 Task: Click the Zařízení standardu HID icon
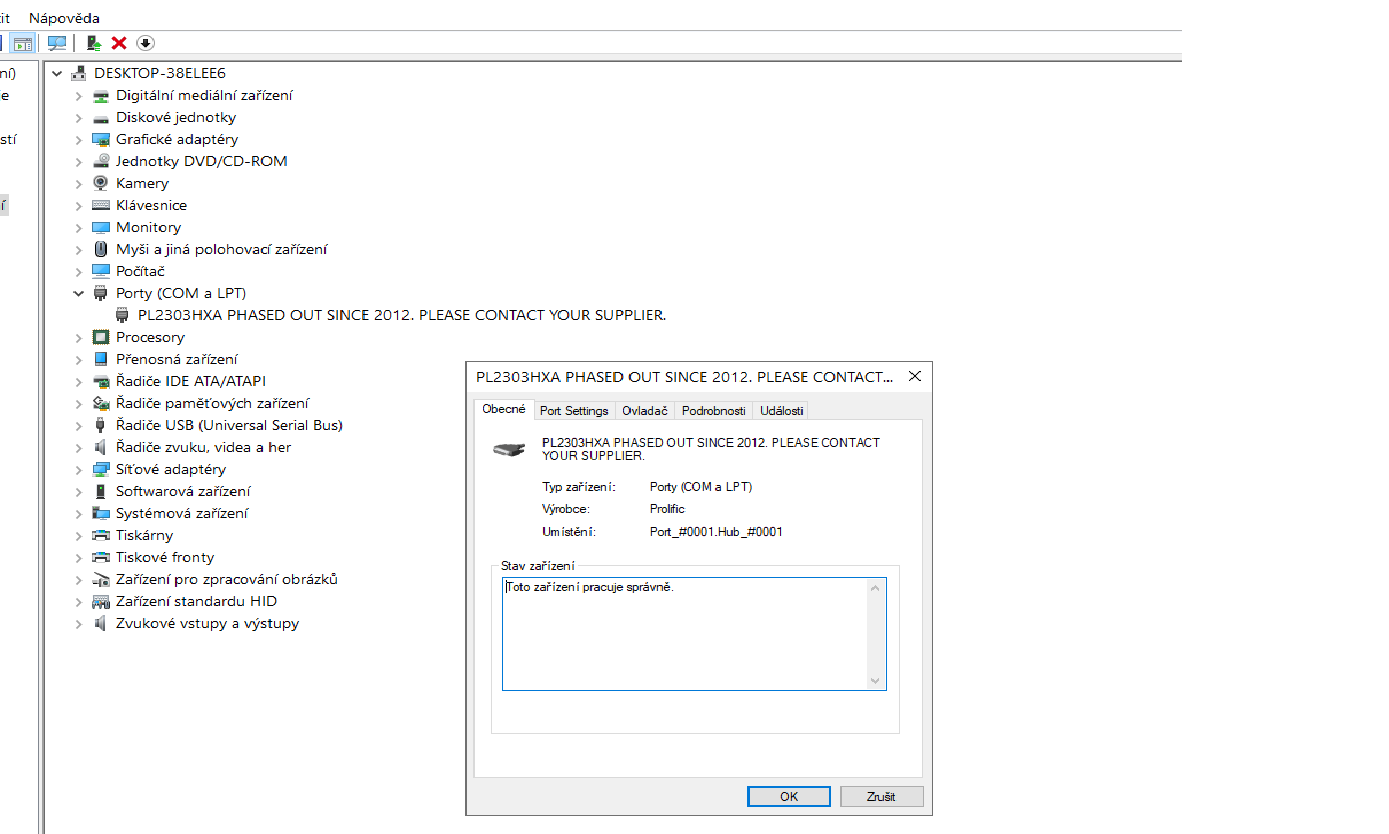(x=100, y=601)
